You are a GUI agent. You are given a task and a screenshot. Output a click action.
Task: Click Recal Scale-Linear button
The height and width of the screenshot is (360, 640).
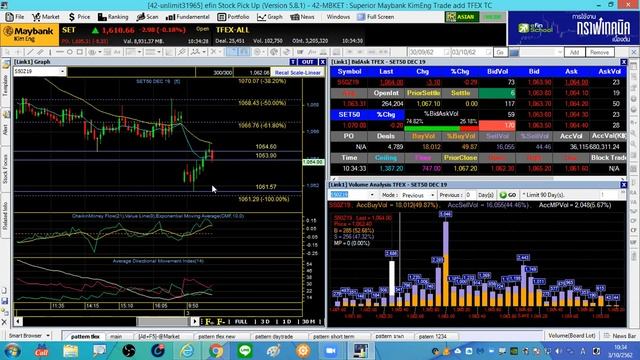[x=298, y=72]
